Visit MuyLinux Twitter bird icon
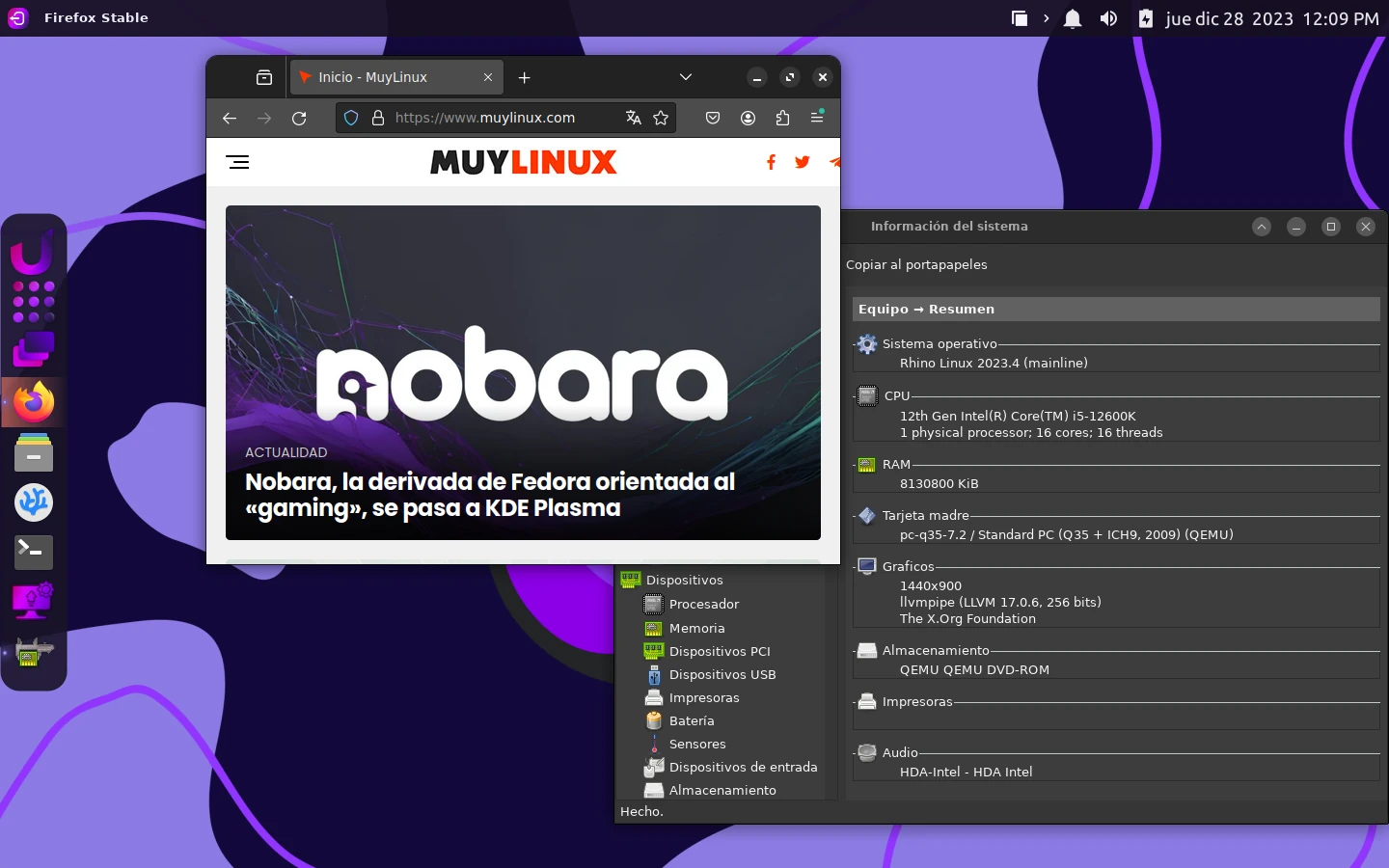Screen dimensions: 1389x868 [x=803, y=162]
